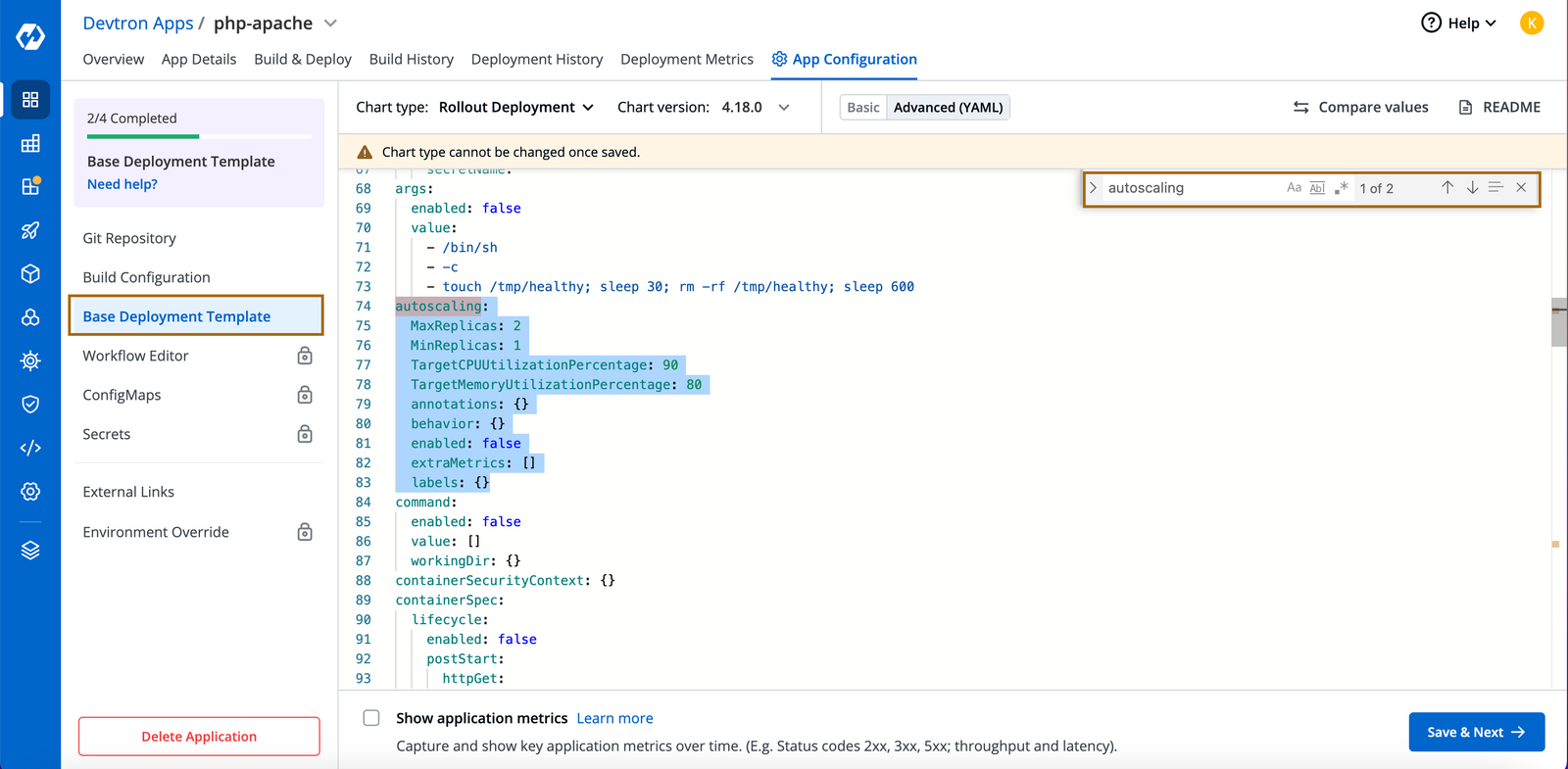The height and width of the screenshot is (769, 1568).
Task: Toggle Match Case in find widget
Action: click(x=1294, y=188)
